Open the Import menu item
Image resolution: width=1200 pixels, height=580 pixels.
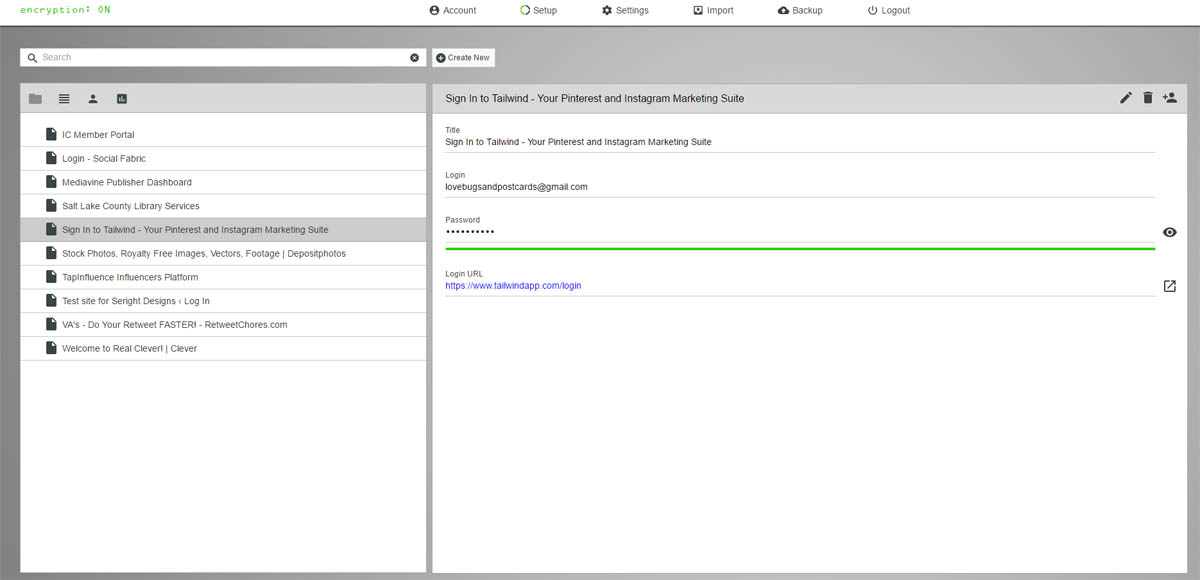(x=713, y=10)
